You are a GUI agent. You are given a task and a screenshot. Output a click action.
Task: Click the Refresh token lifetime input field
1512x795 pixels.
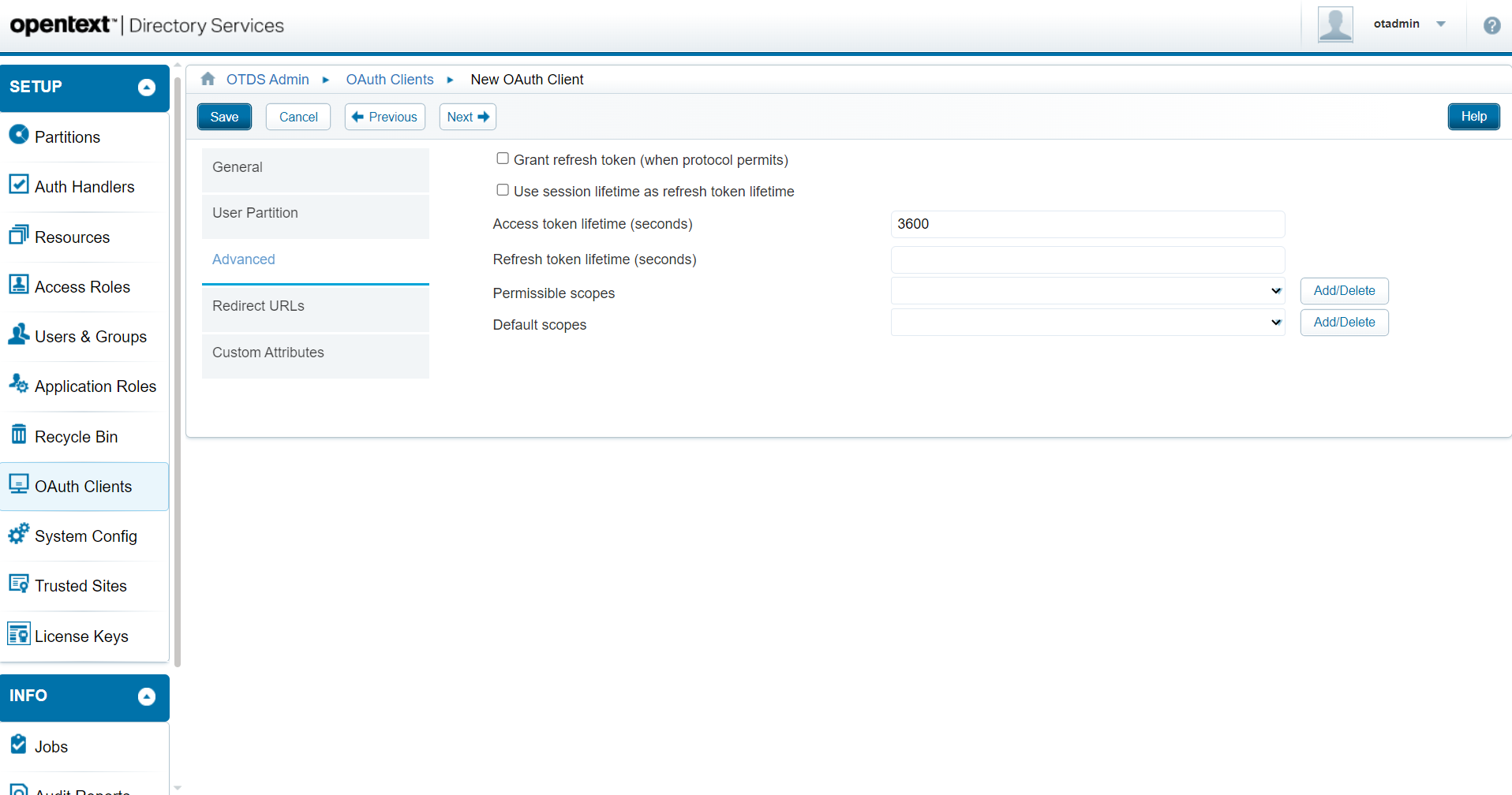(x=1087, y=259)
